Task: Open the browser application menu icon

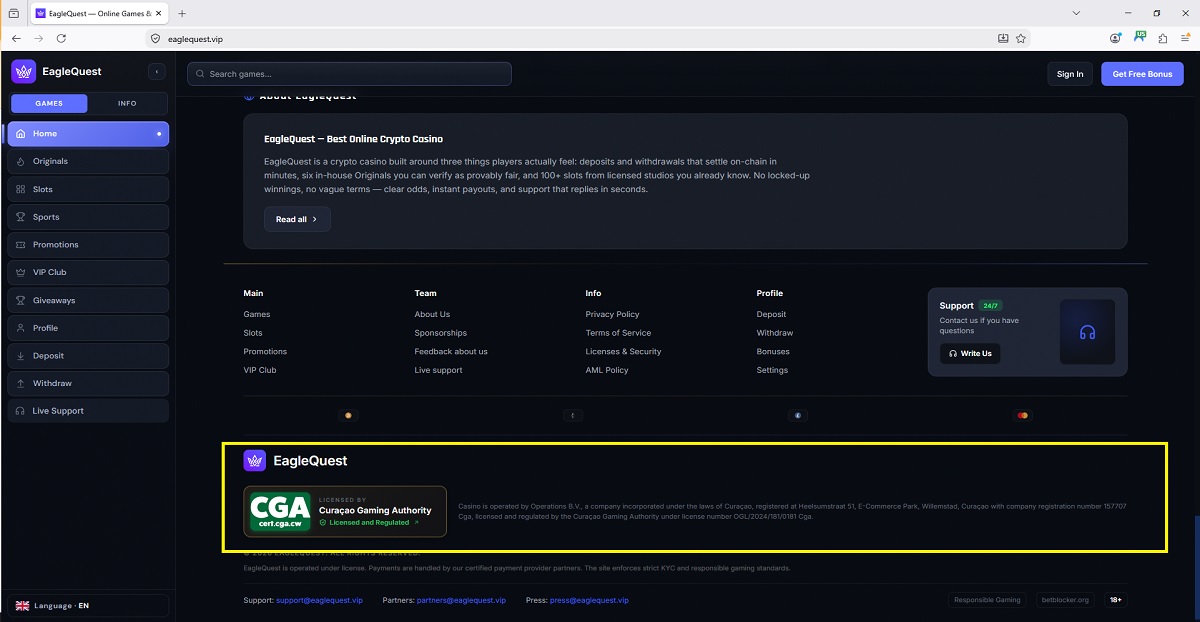Action: 1187,38
